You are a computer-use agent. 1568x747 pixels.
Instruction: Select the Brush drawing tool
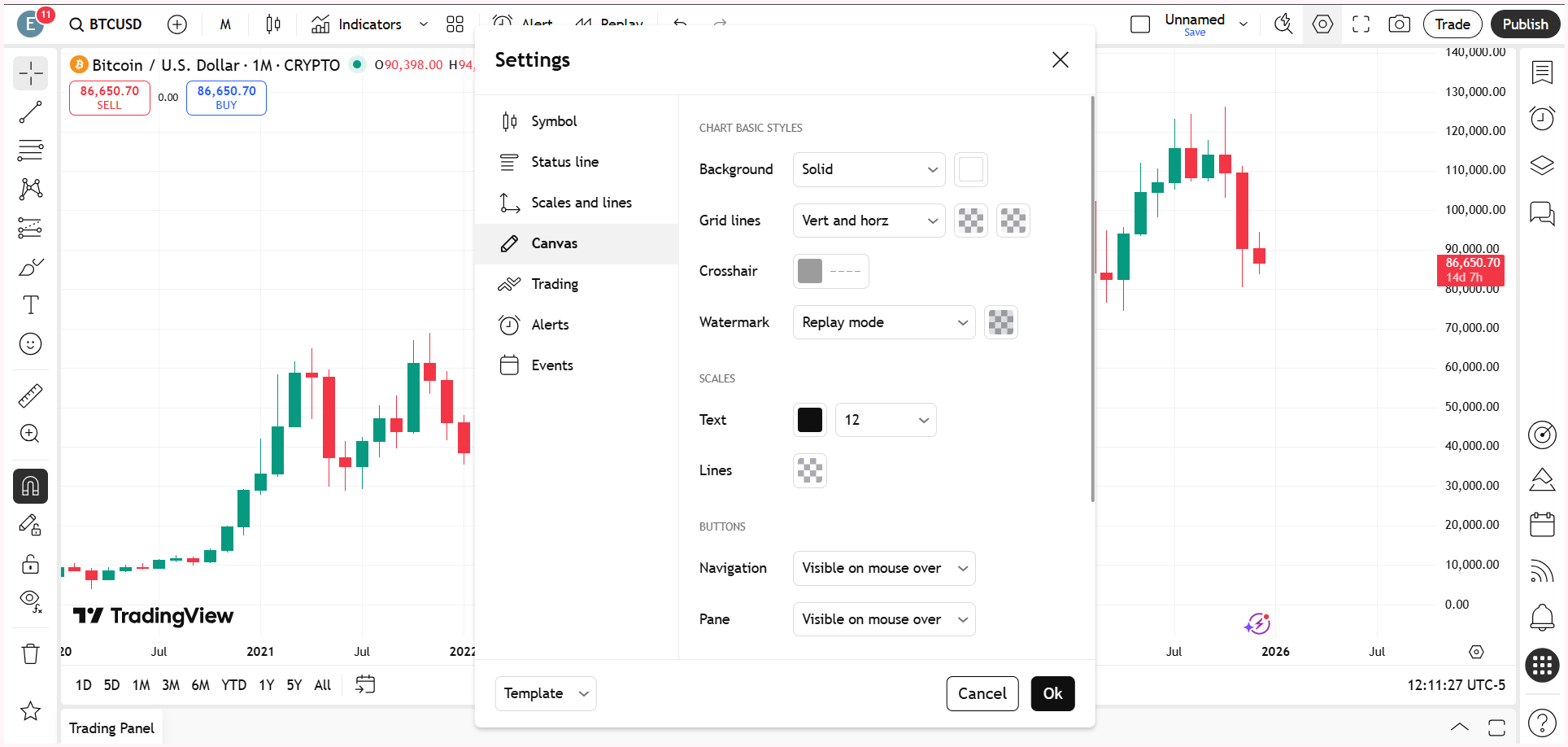point(30,266)
